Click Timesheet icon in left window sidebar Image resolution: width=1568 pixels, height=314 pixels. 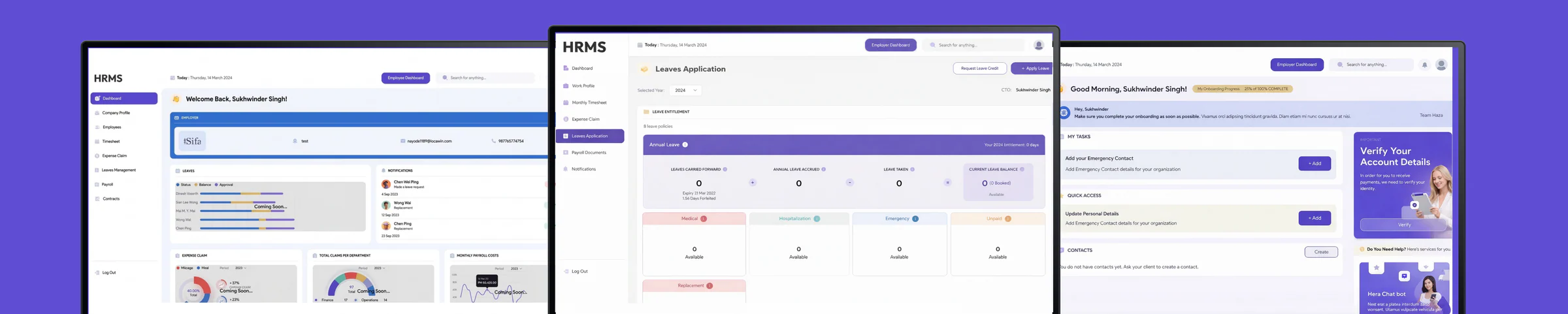97,142
